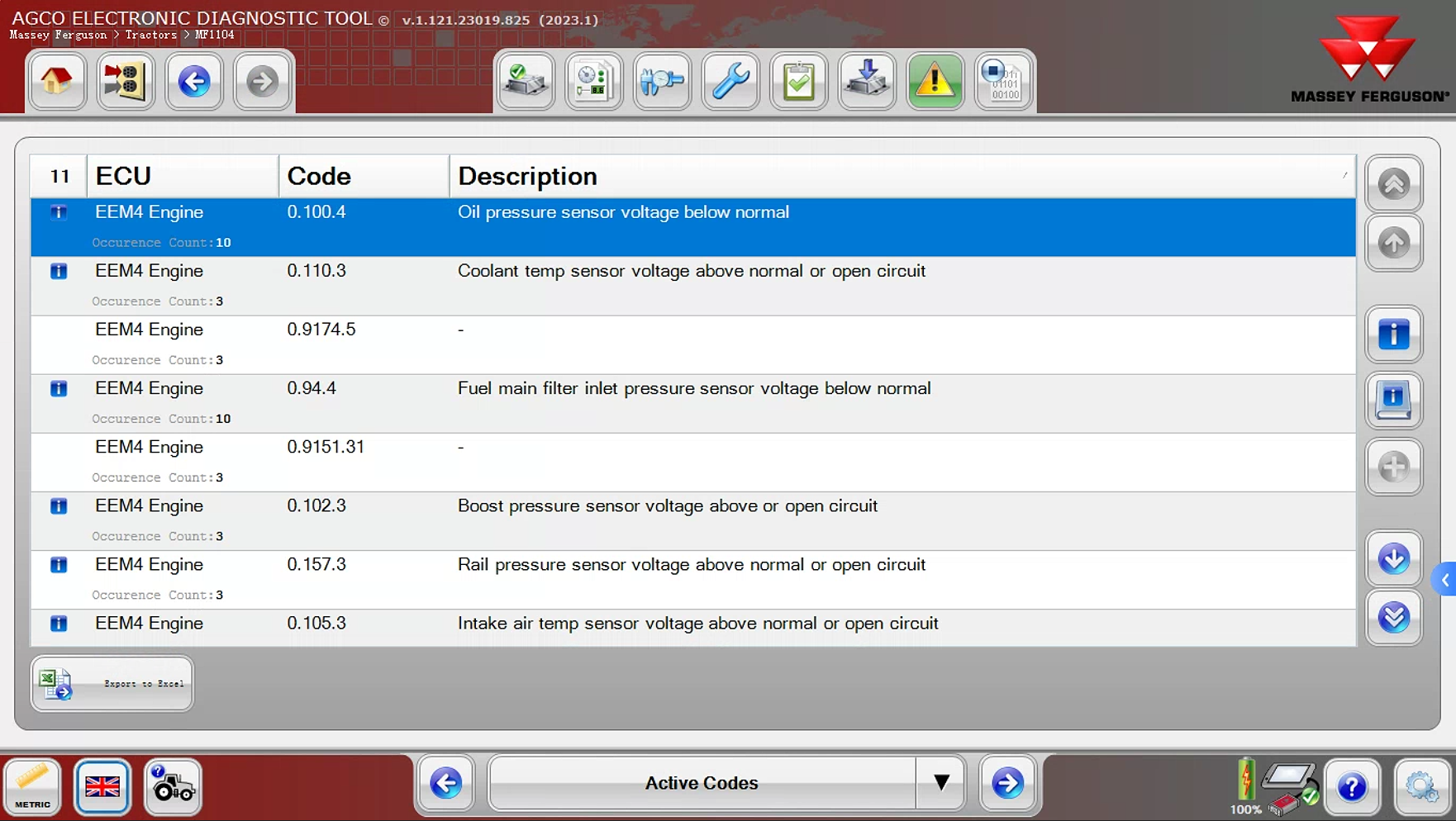Open the wrench service tool icon
The image size is (1456, 821).
[730, 81]
